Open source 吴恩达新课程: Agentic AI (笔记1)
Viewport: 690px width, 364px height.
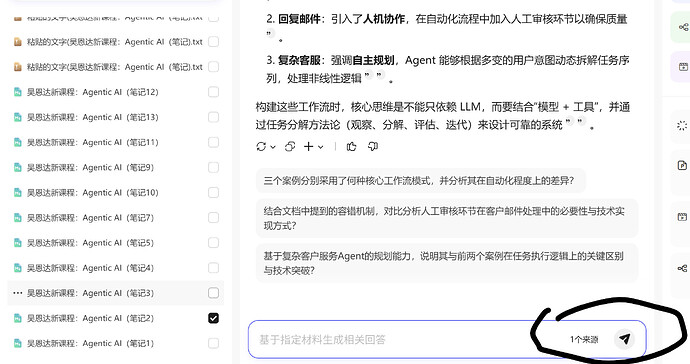[x=90, y=343]
